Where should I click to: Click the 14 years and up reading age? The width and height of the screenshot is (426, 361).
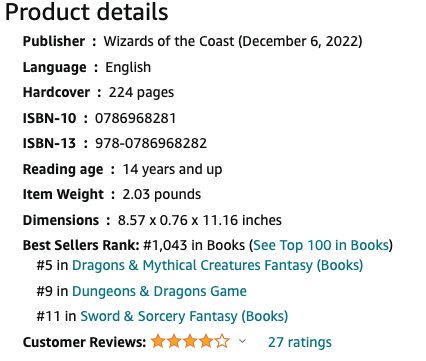coord(172,169)
